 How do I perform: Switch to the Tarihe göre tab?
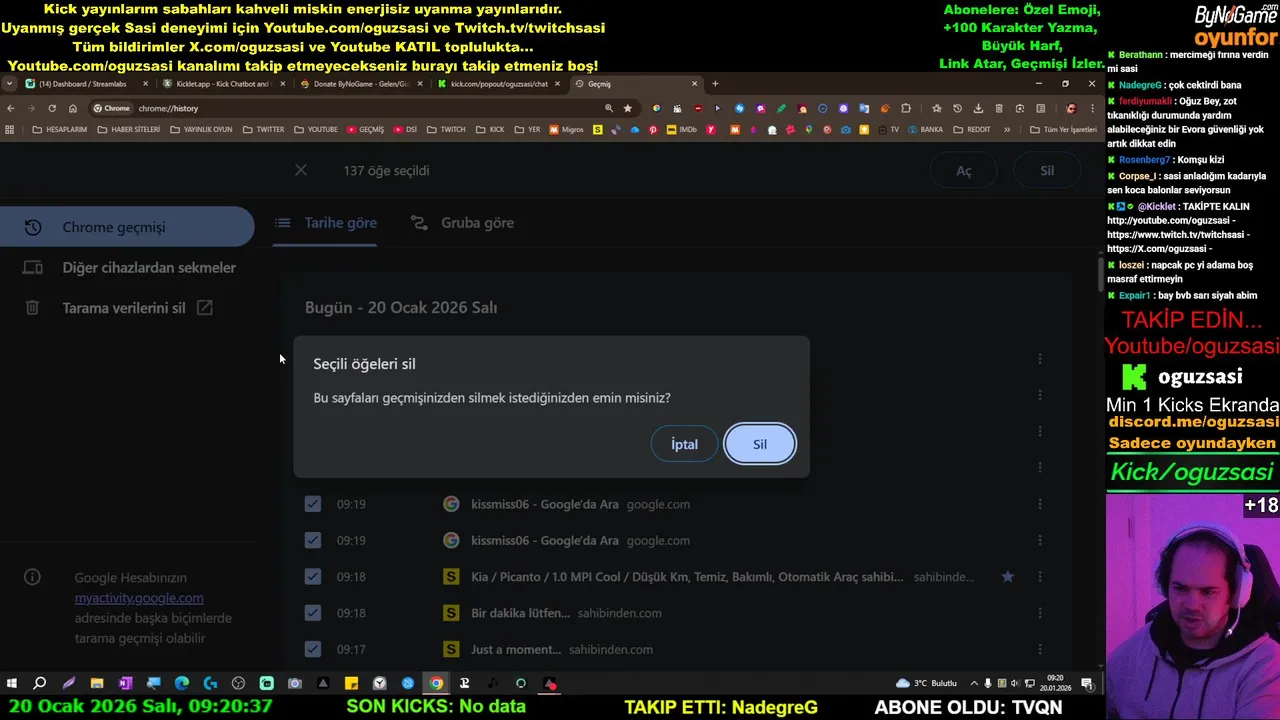click(327, 223)
